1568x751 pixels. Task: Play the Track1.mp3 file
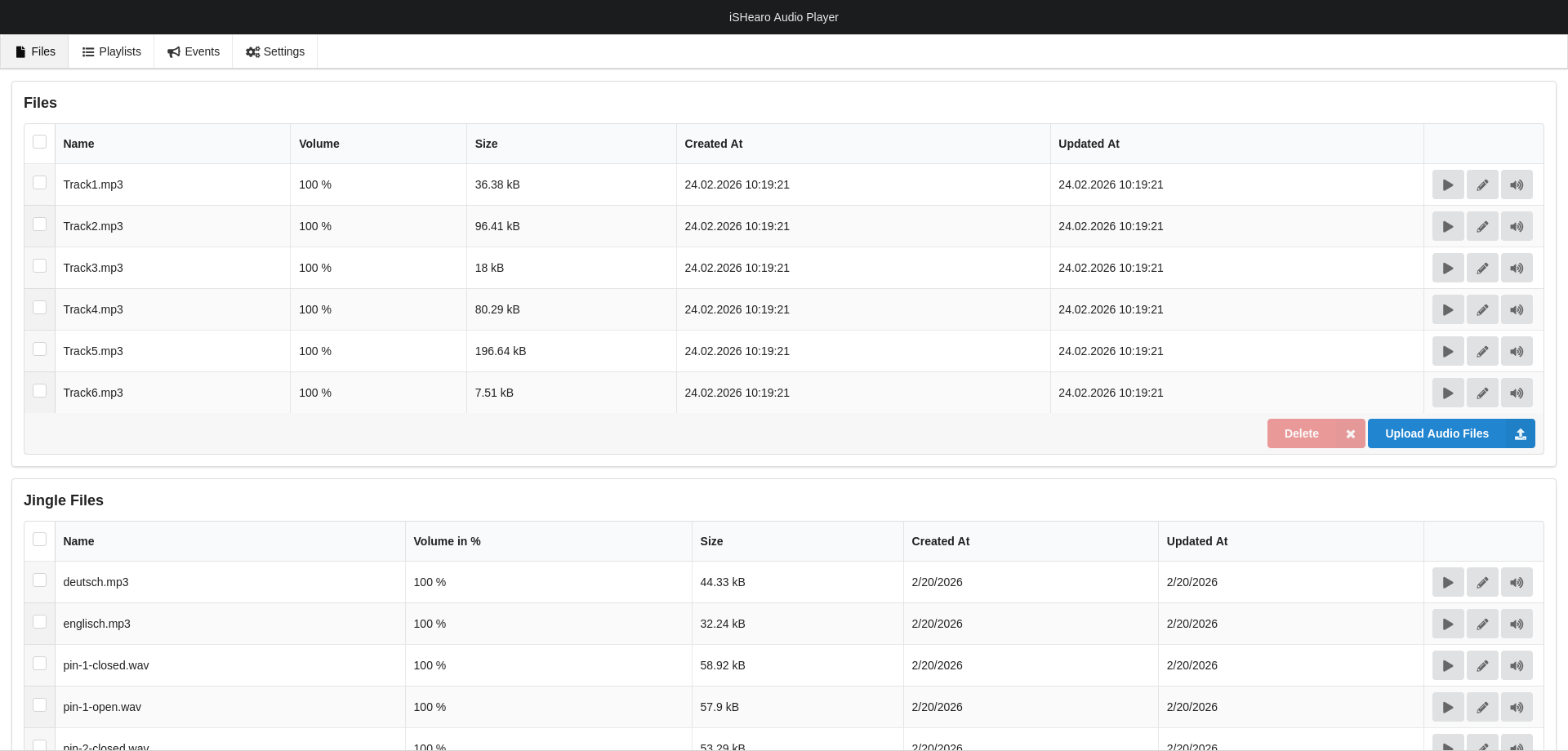click(1447, 185)
